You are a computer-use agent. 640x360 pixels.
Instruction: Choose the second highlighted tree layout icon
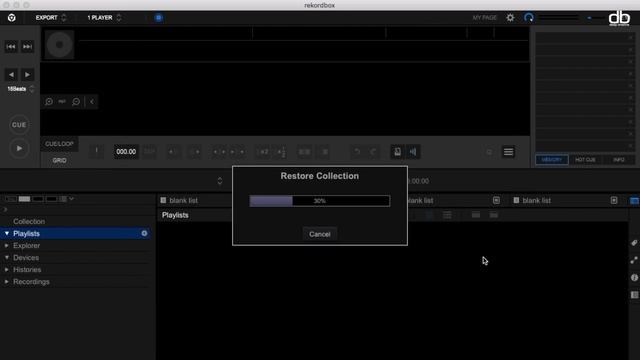(24, 199)
